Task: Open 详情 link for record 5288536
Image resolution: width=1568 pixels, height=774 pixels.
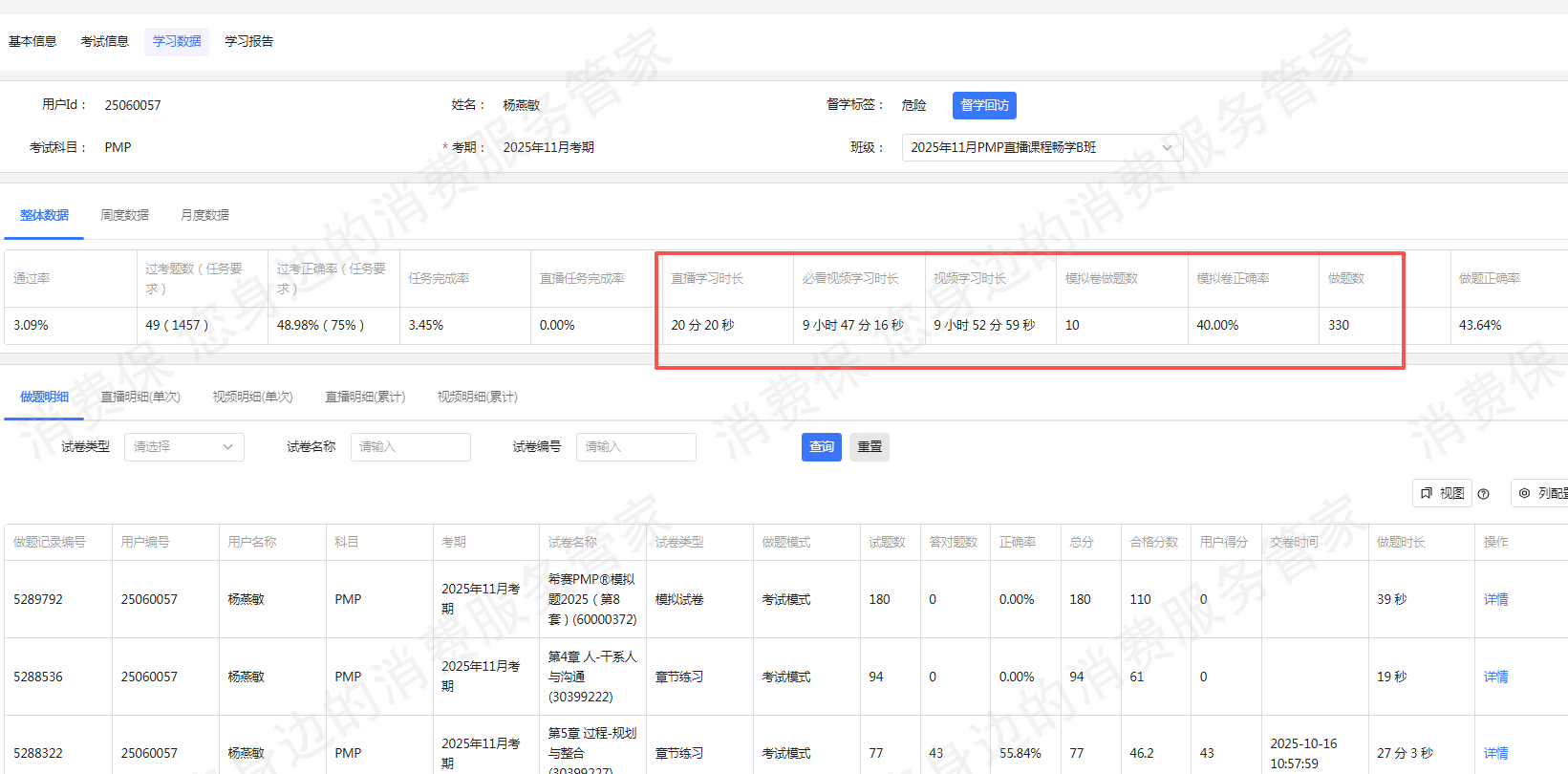Action: pos(1495,677)
